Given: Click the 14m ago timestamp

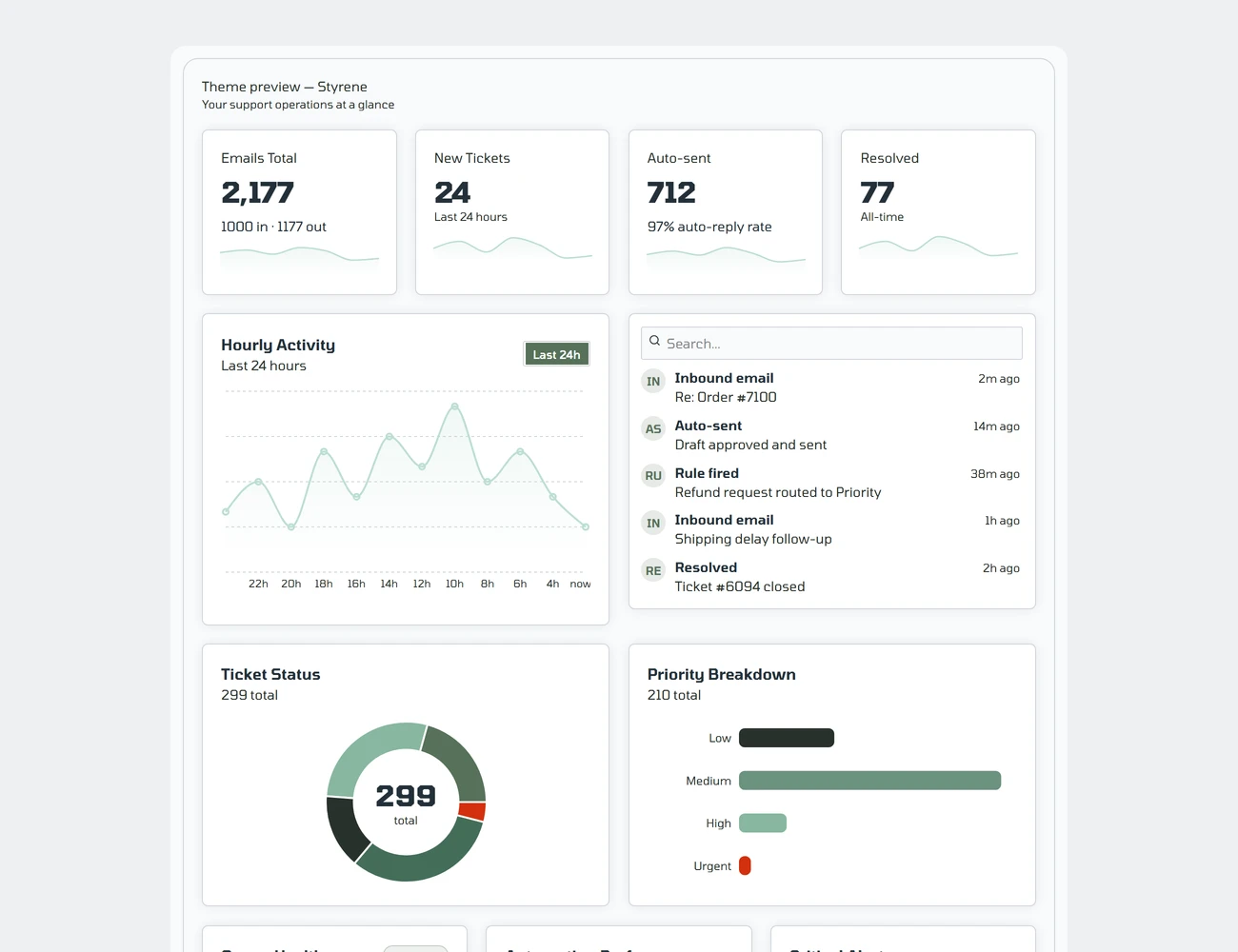Looking at the screenshot, I should click(x=996, y=426).
